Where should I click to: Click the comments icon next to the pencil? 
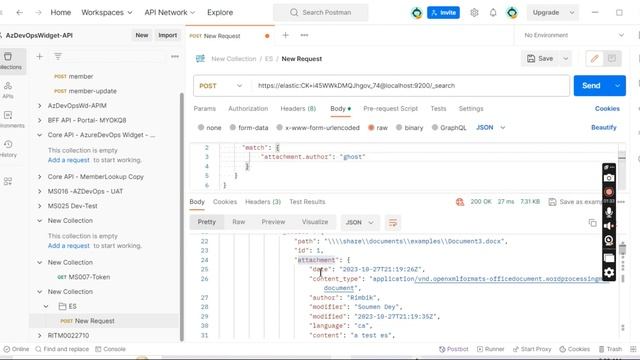tap(611, 59)
